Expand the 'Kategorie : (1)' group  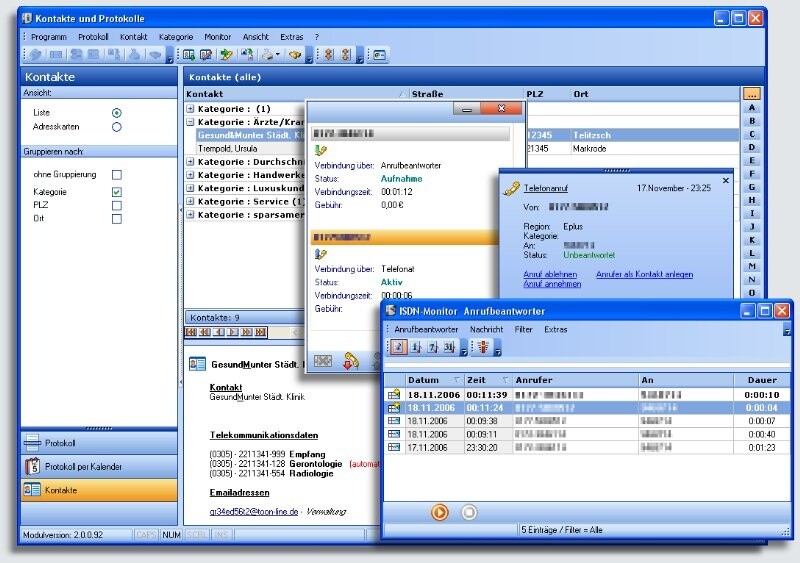pyautogui.click(x=190, y=109)
